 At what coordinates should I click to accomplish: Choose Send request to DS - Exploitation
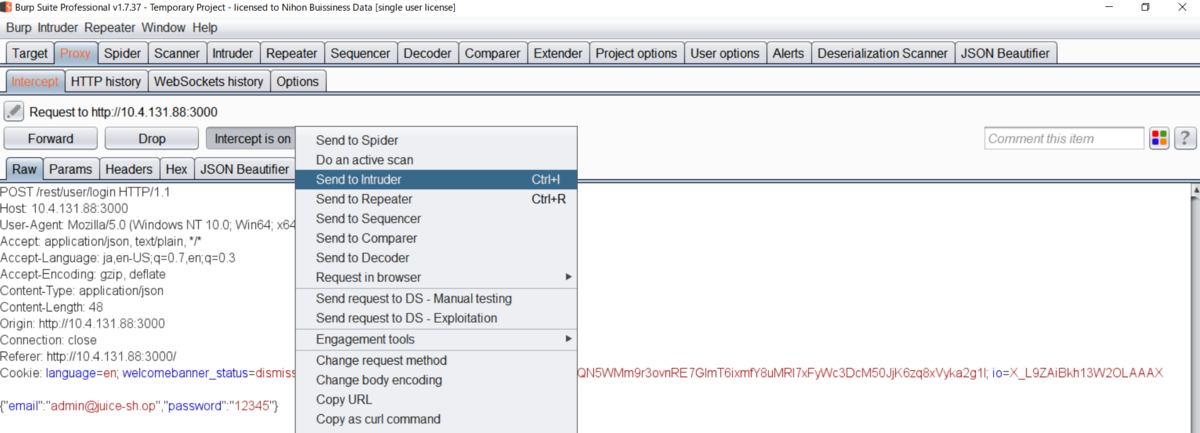coord(436,318)
